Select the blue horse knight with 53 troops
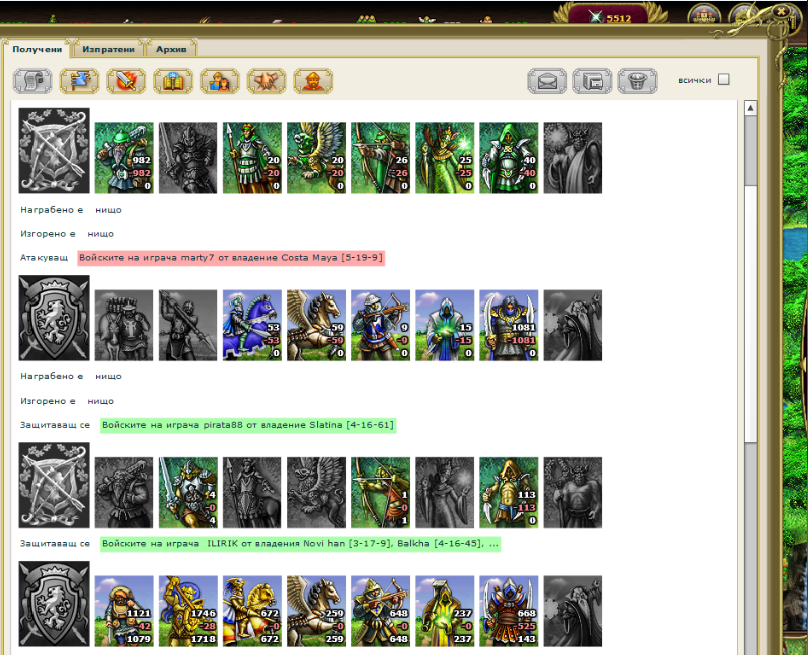Image resolution: width=808 pixels, height=655 pixels. (252, 325)
